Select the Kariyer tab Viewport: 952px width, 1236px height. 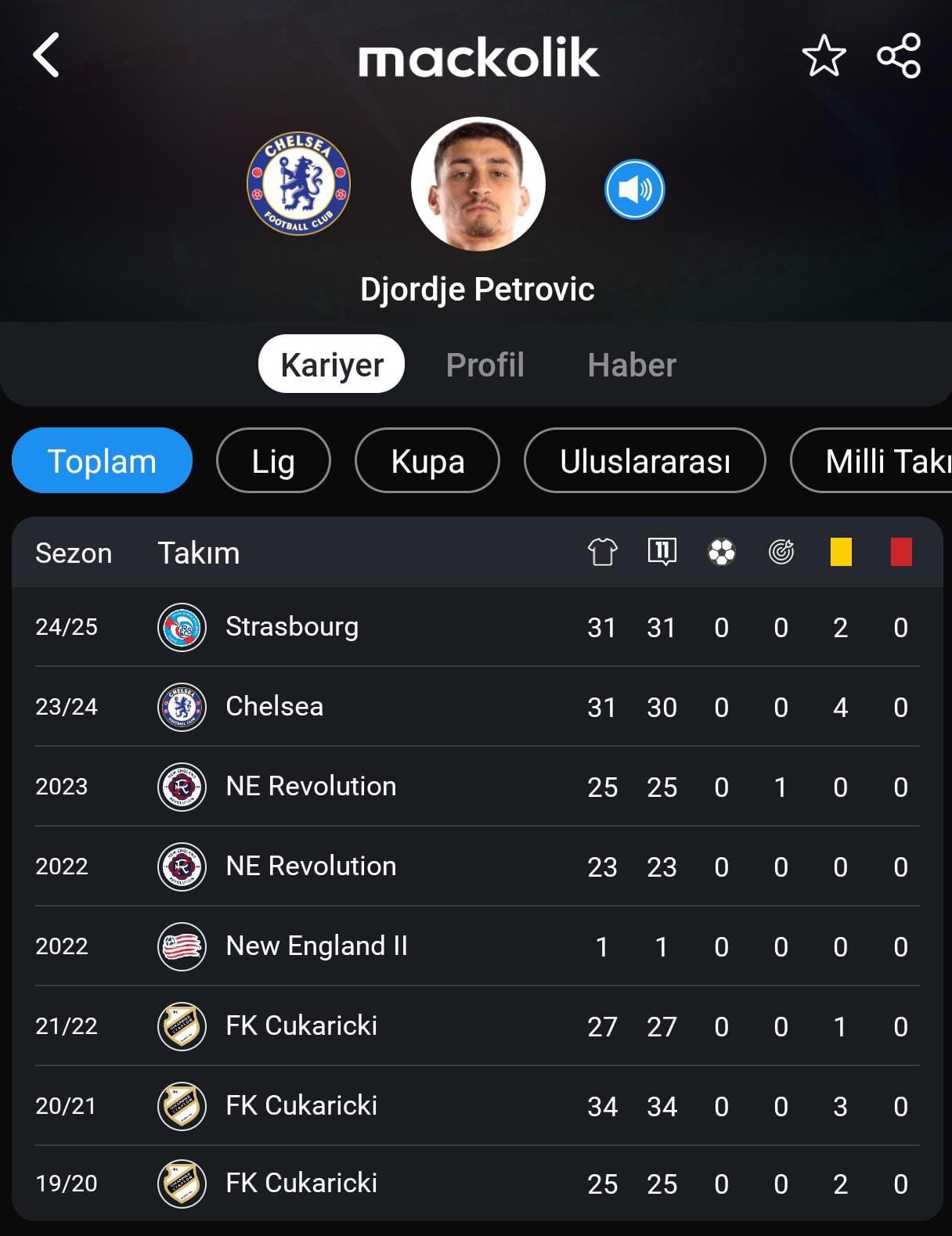click(x=331, y=364)
